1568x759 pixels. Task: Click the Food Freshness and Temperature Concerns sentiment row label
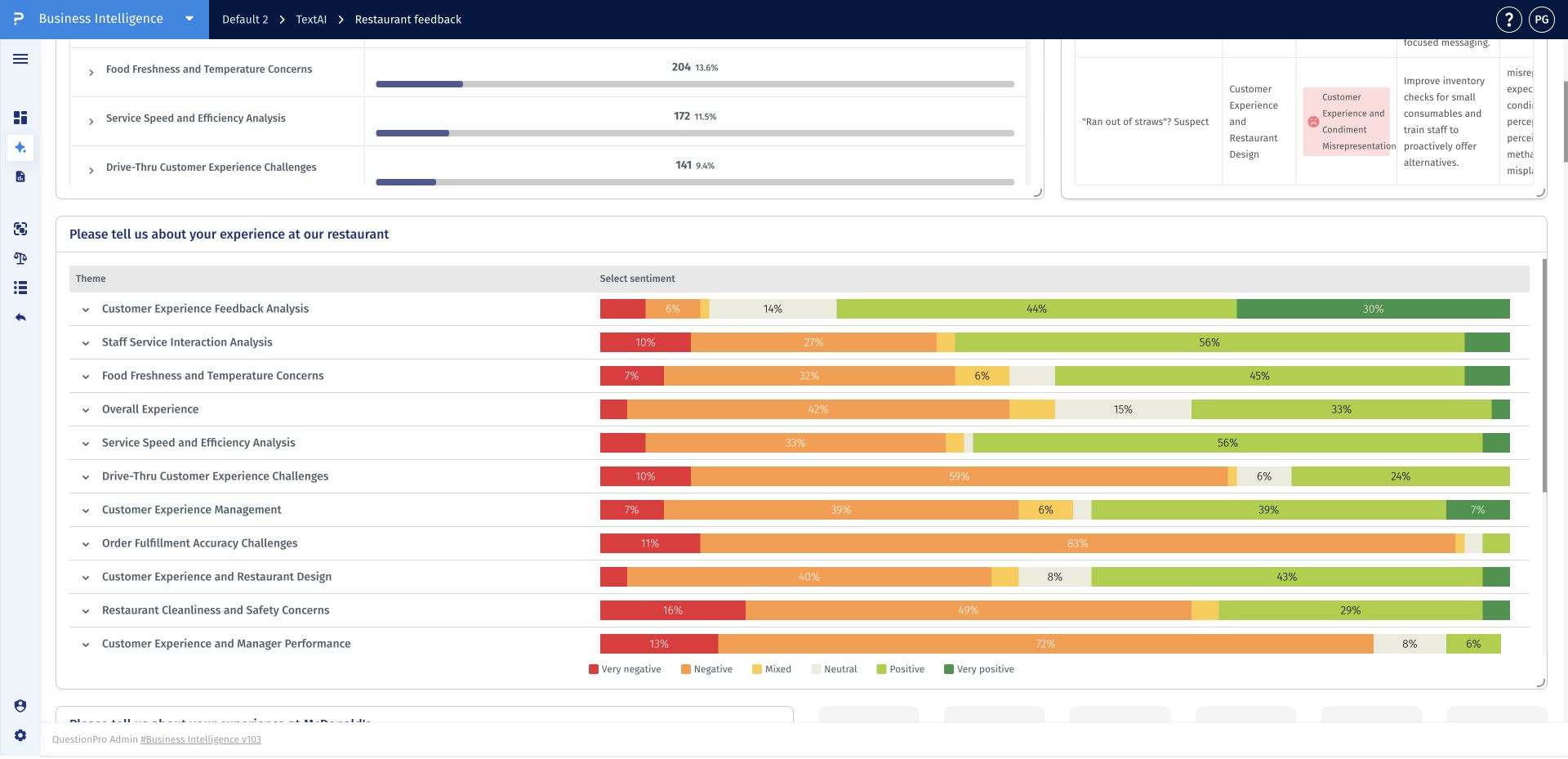(212, 376)
